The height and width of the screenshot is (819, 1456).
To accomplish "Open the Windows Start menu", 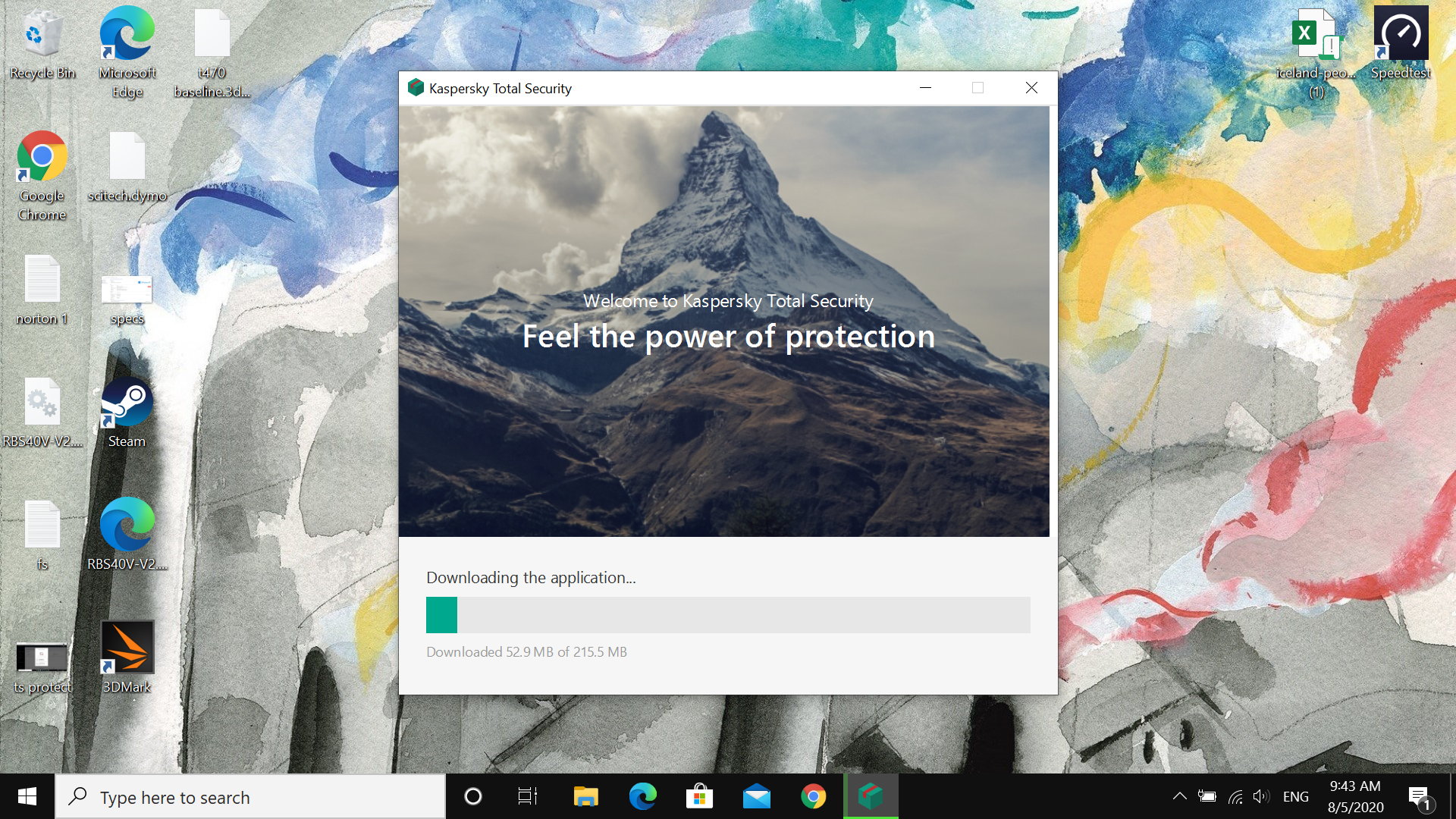I will [x=27, y=796].
